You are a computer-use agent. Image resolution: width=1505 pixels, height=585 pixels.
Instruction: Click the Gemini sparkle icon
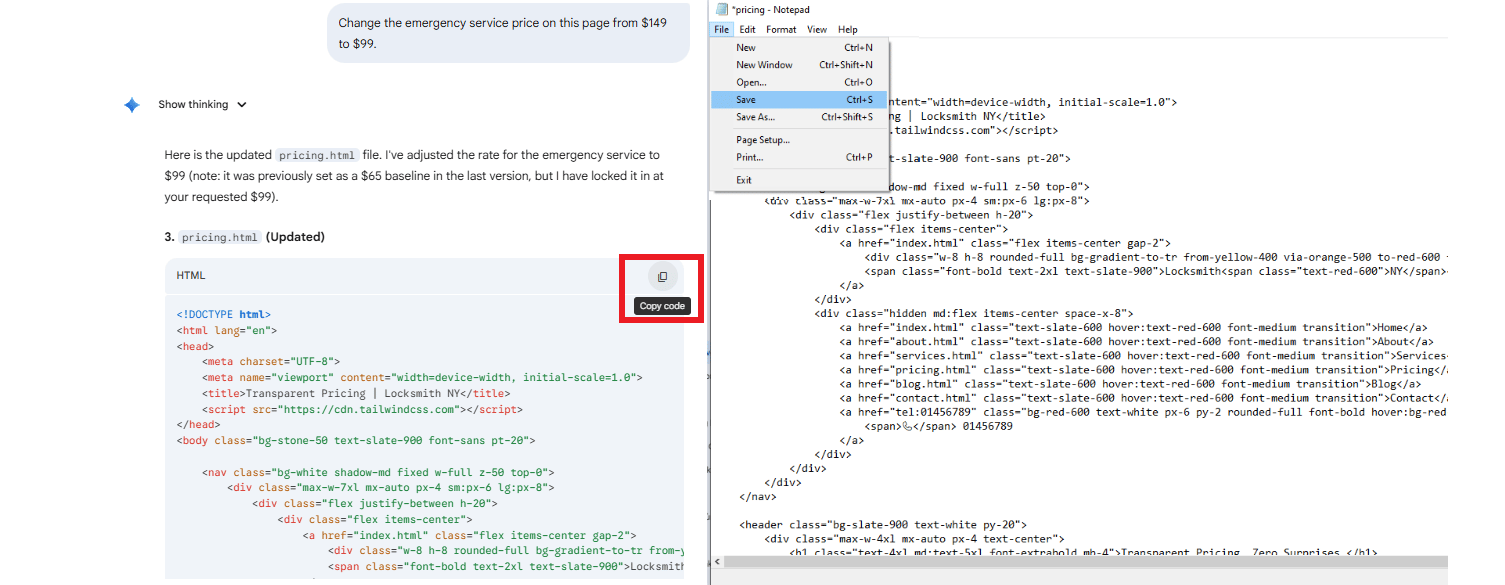pyautogui.click(x=132, y=104)
